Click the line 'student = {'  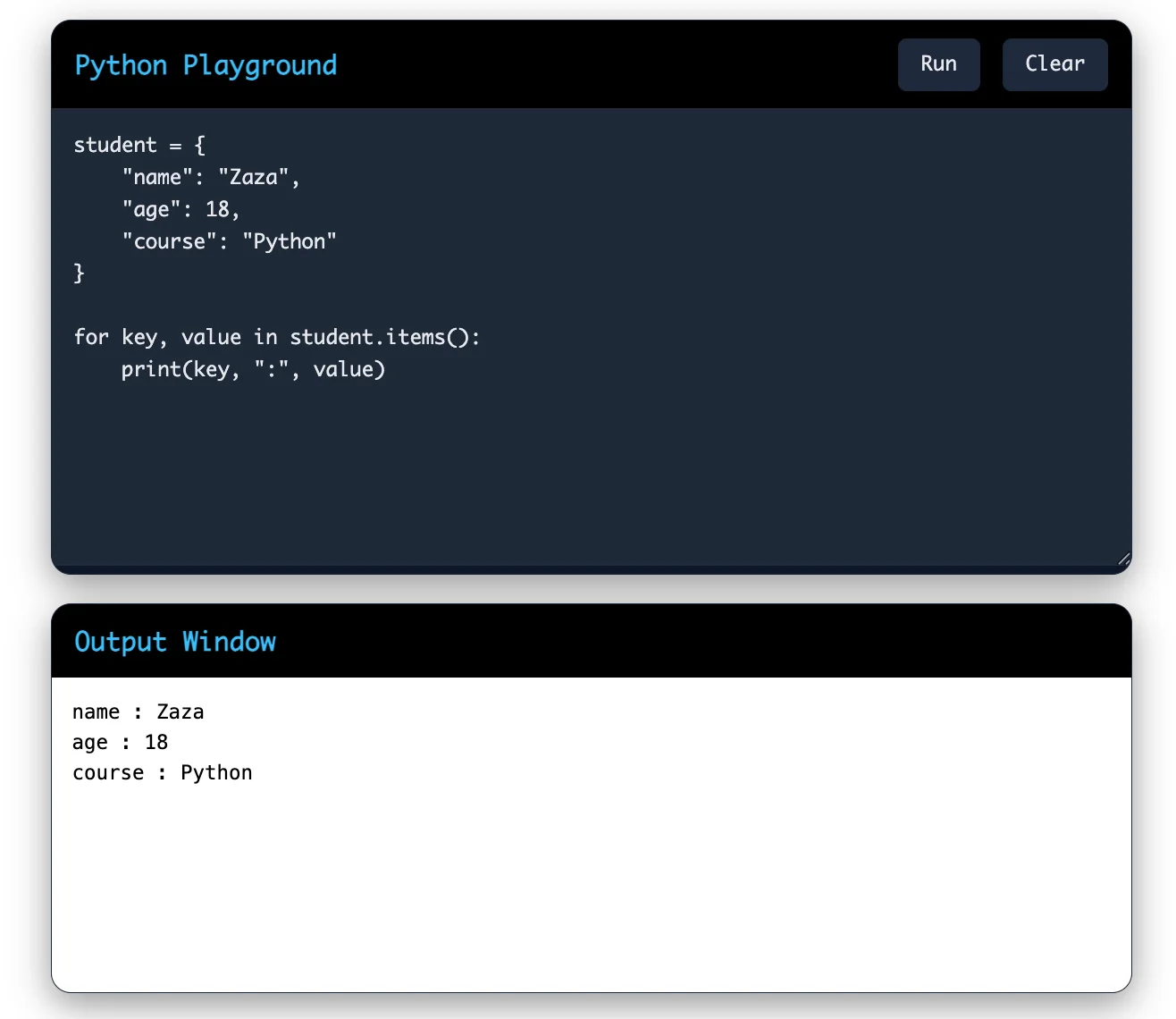tap(139, 145)
